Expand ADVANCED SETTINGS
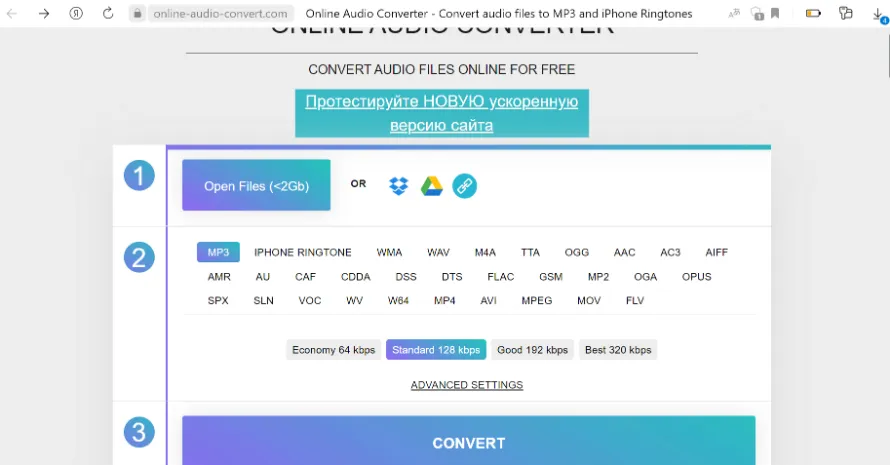 click(x=467, y=384)
